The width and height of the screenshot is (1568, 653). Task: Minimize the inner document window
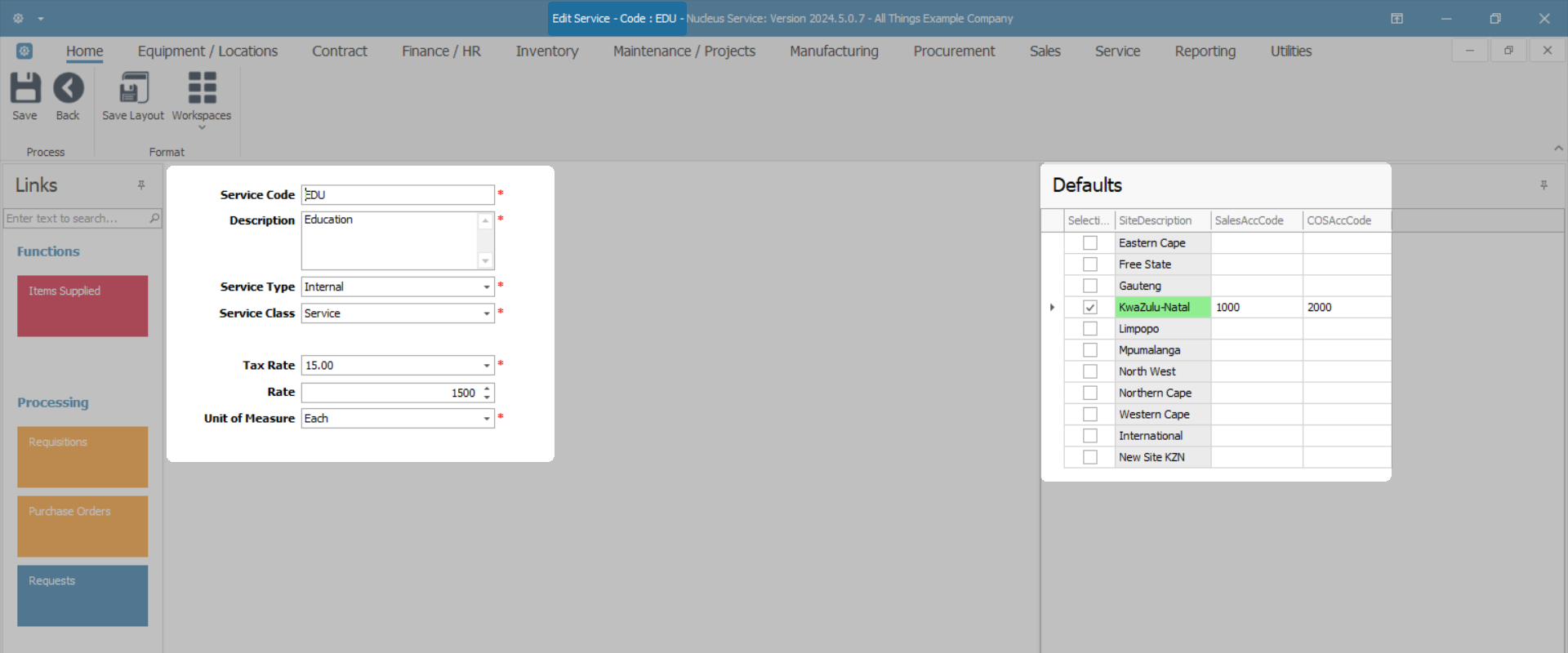pyautogui.click(x=1469, y=51)
